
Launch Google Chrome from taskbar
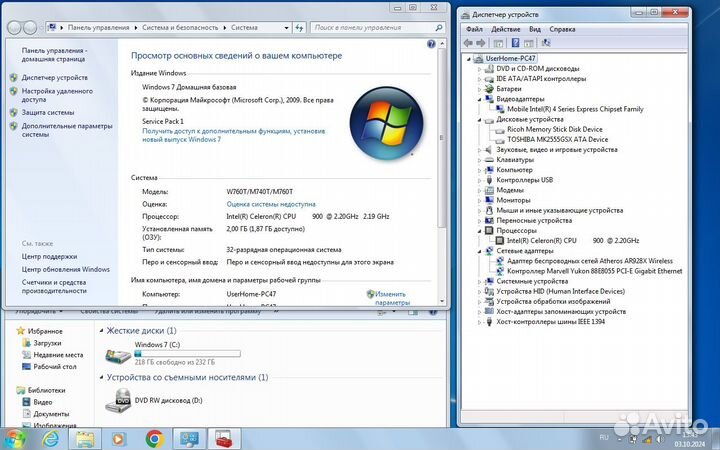(x=155, y=439)
